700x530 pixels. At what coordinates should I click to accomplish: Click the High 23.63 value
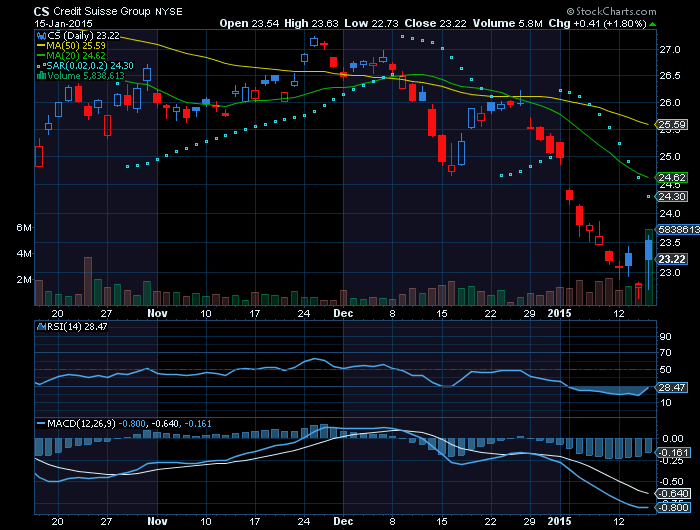(x=311, y=24)
